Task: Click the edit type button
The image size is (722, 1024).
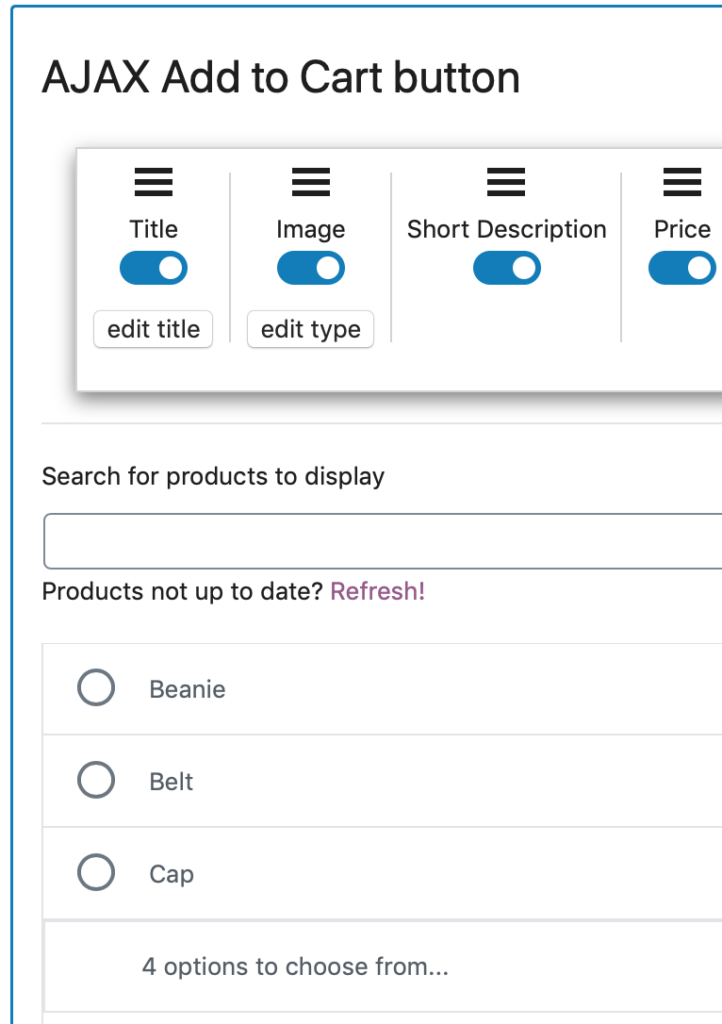Action: 311,329
